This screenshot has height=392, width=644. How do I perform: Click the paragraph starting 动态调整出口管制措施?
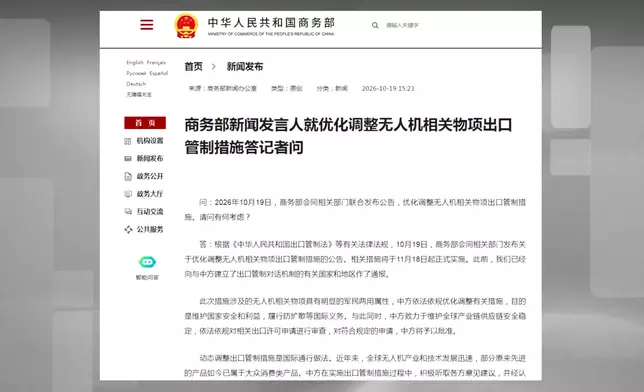coord(355,365)
